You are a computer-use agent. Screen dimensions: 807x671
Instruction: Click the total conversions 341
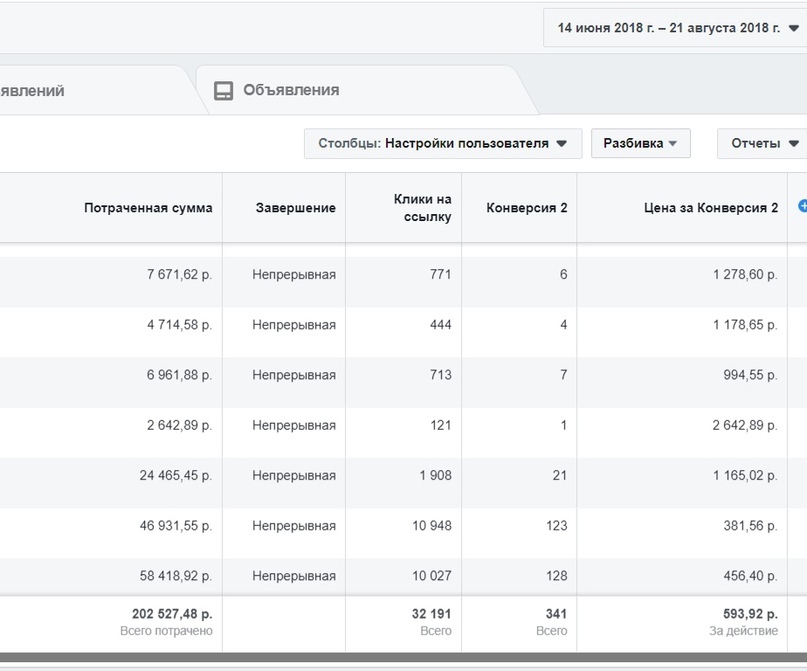[x=556, y=613]
